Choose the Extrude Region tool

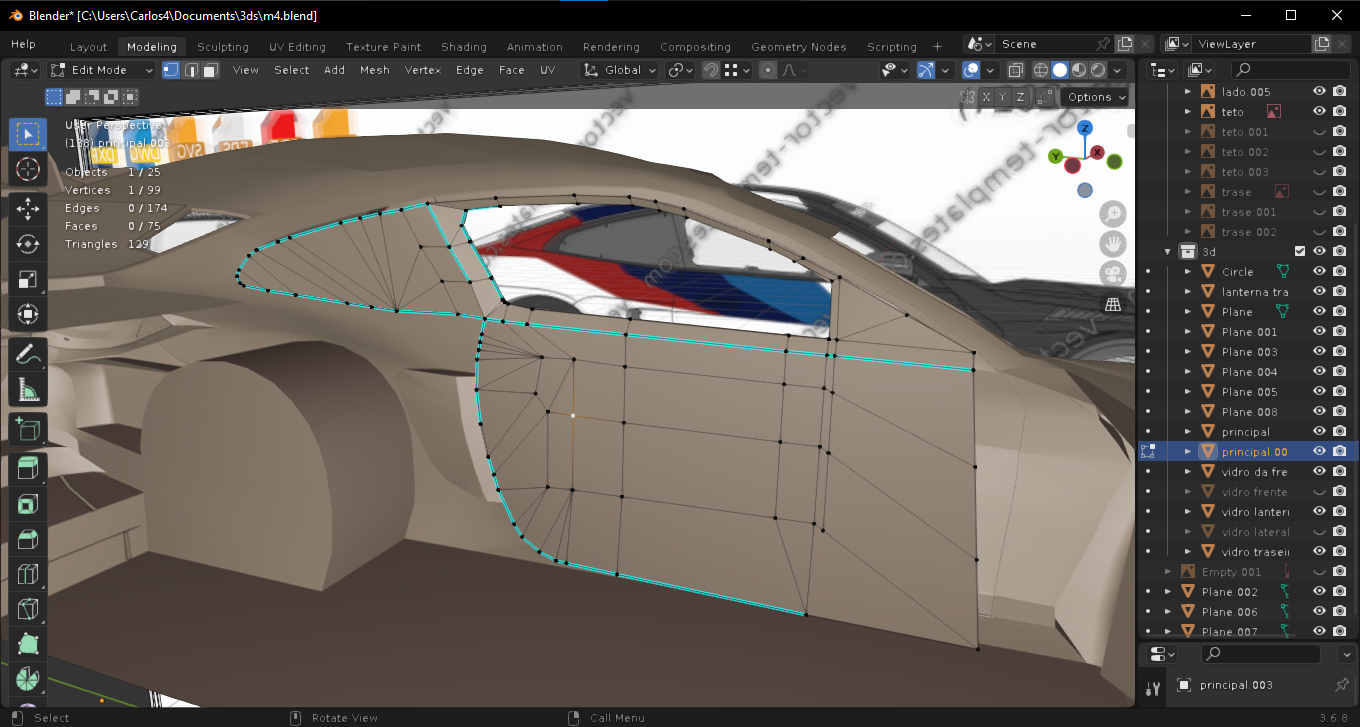coord(27,467)
